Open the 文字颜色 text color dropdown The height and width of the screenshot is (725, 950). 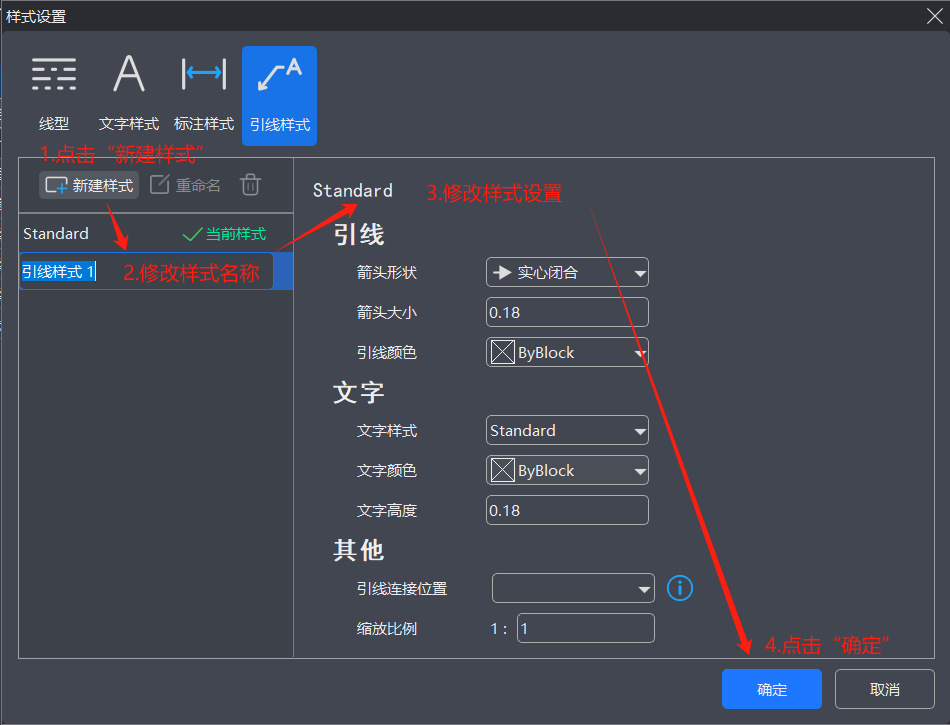tap(567, 471)
